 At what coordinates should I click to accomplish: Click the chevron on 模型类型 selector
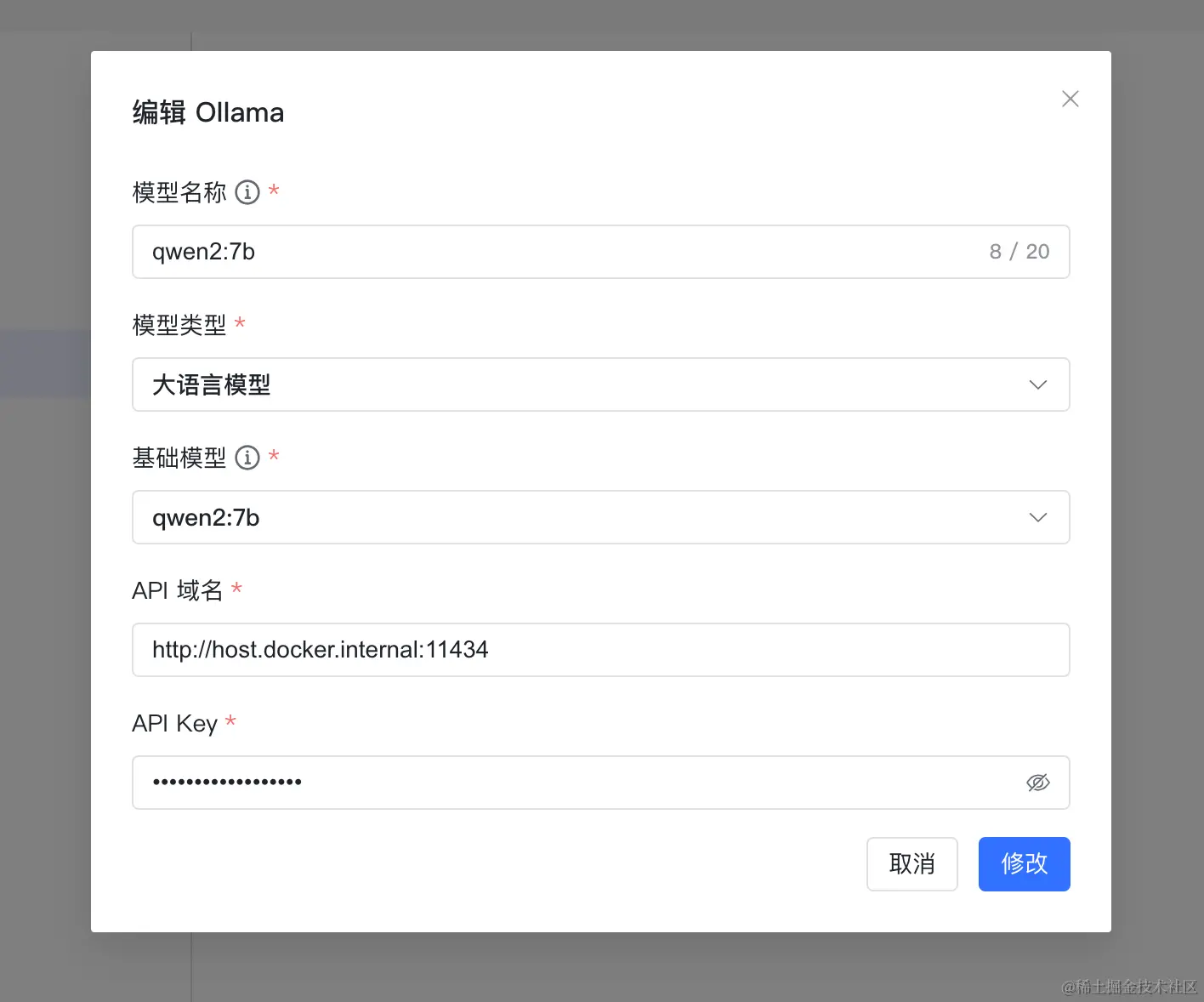(x=1038, y=384)
